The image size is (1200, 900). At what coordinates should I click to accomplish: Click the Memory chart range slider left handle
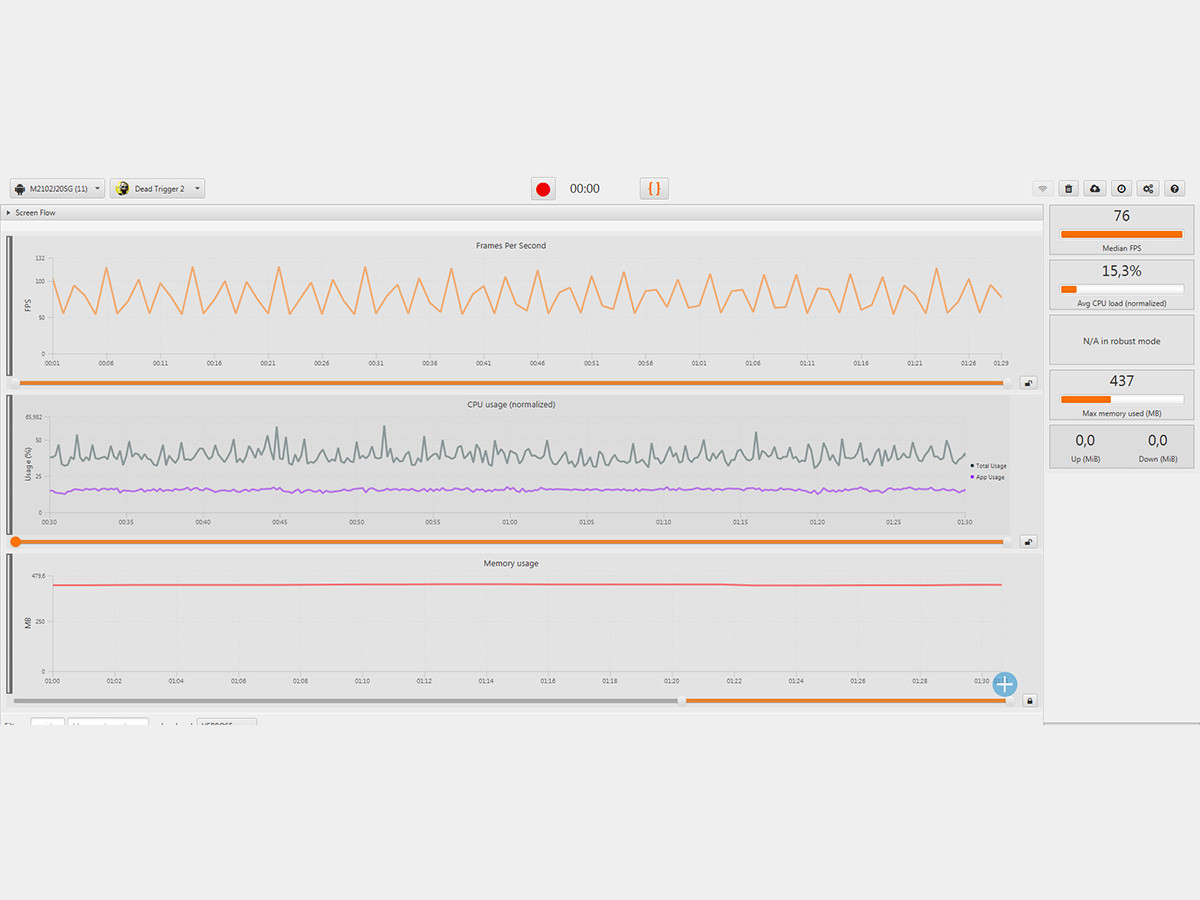click(x=682, y=701)
